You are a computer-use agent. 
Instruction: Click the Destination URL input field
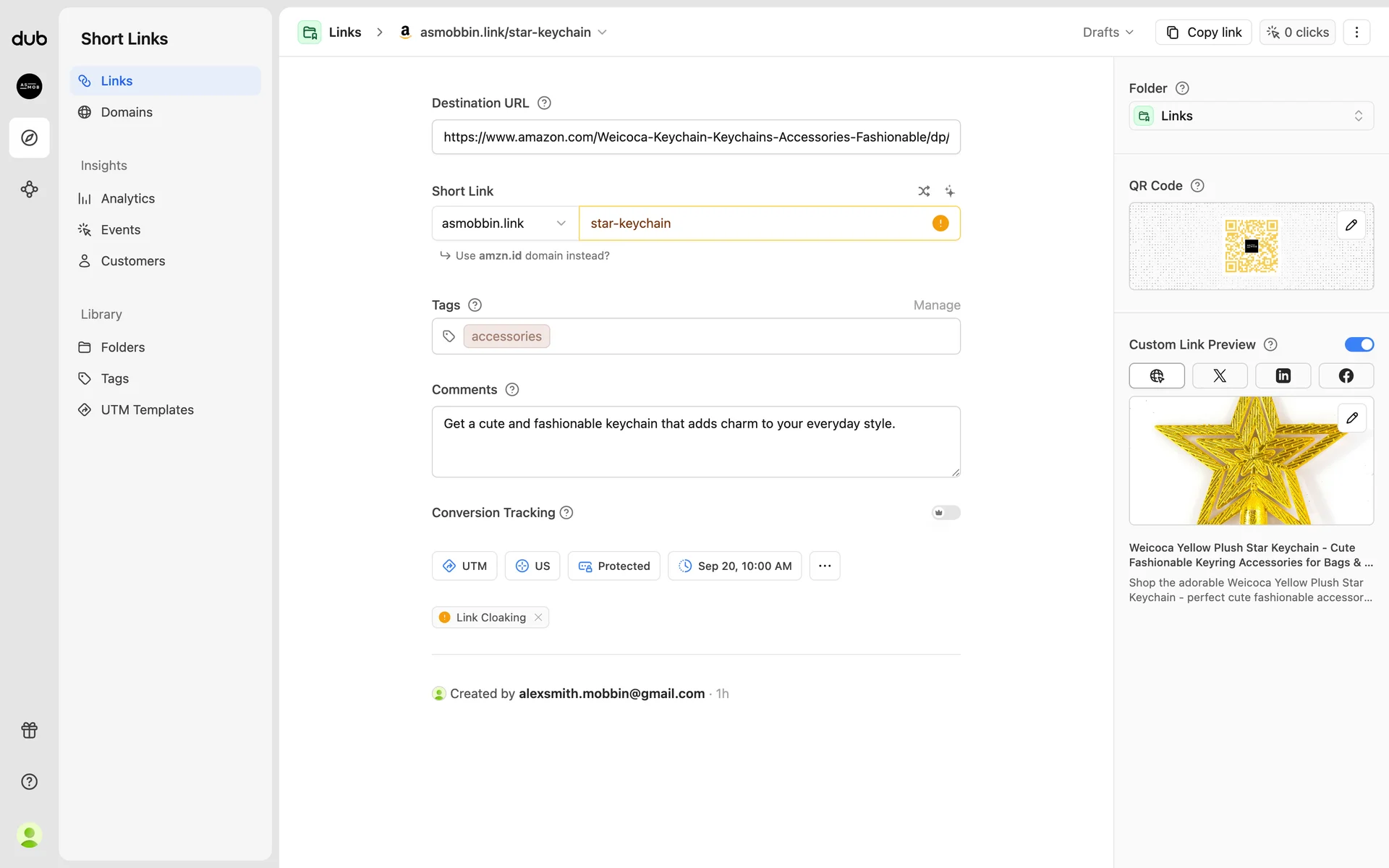(x=695, y=137)
